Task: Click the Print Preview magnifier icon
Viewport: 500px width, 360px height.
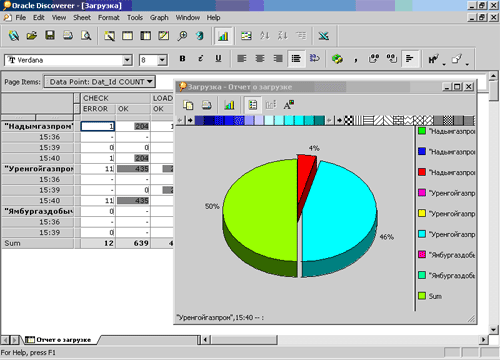Action: click(86, 35)
